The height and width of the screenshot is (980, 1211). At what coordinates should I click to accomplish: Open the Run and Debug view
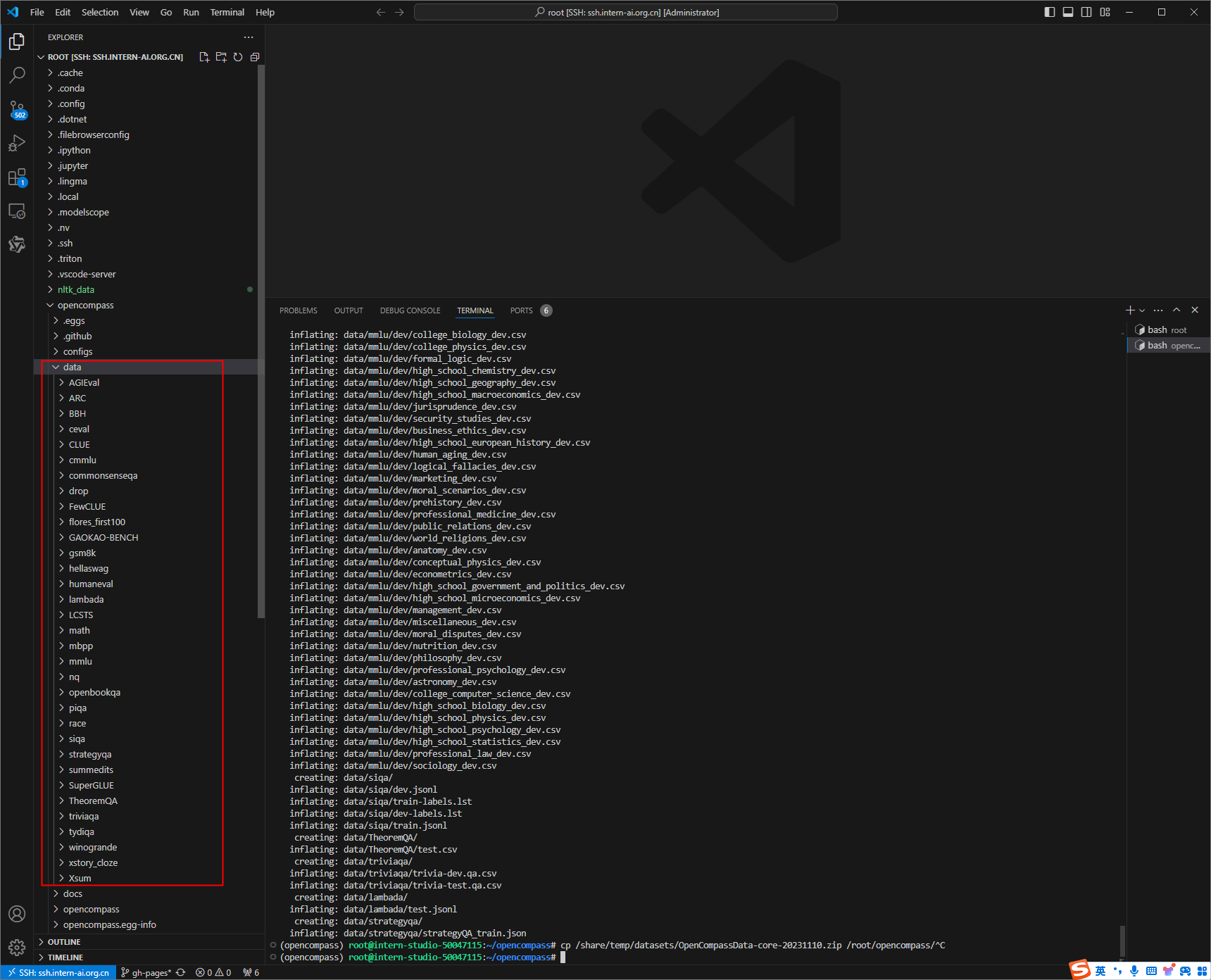[x=17, y=143]
